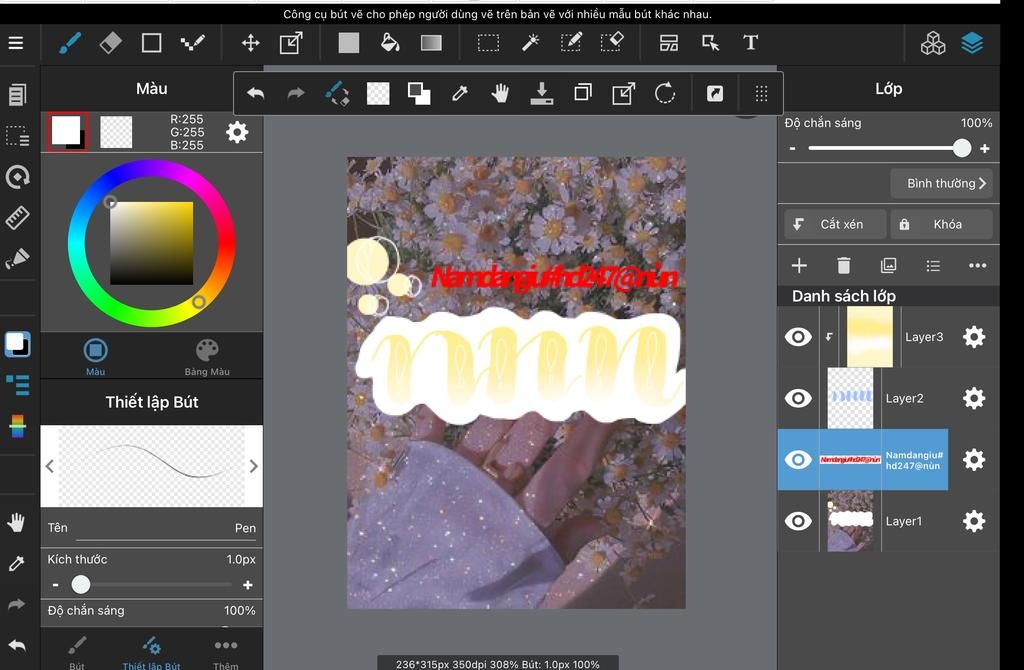
Task: Click the save download icon
Action: [x=541, y=94]
